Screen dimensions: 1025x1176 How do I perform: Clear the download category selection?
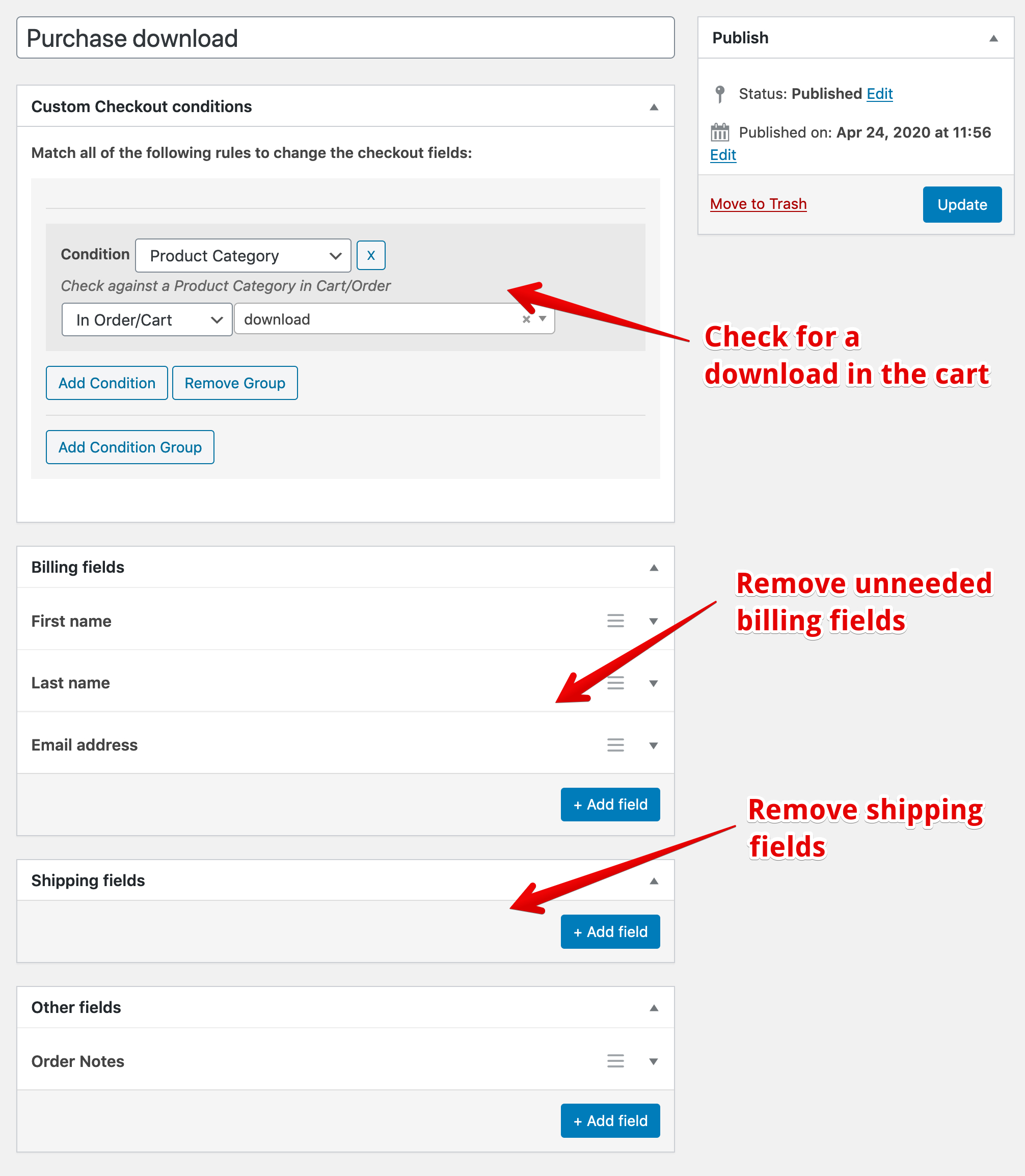click(526, 319)
